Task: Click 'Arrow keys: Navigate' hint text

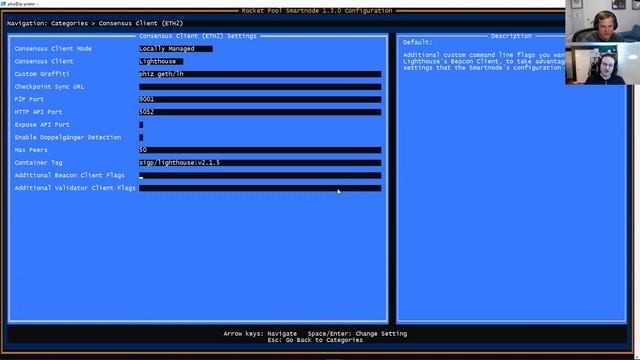Action: click(x=260, y=333)
